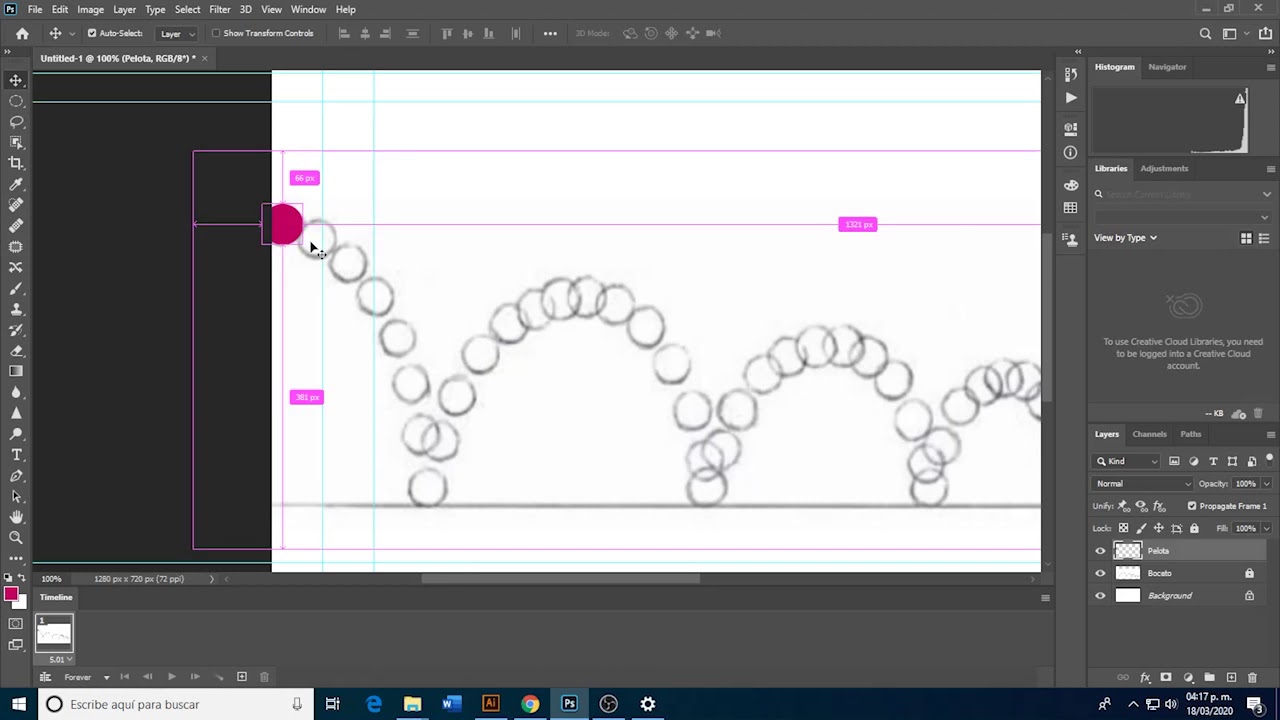This screenshot has width=1280, height=720.
Task: Create a new layer group folder
Action: (1209, 678)
